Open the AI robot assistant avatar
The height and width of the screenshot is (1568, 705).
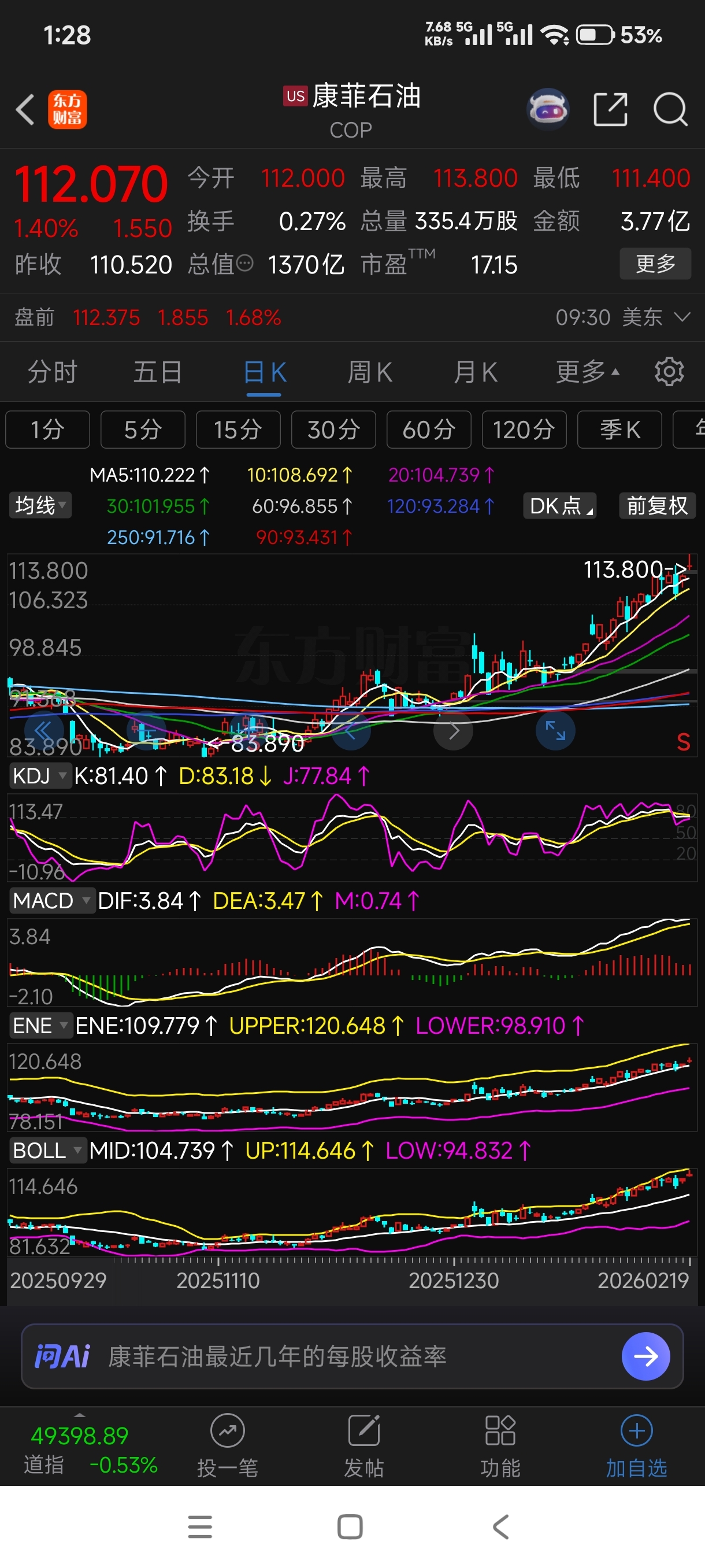(x=548, y=110)
